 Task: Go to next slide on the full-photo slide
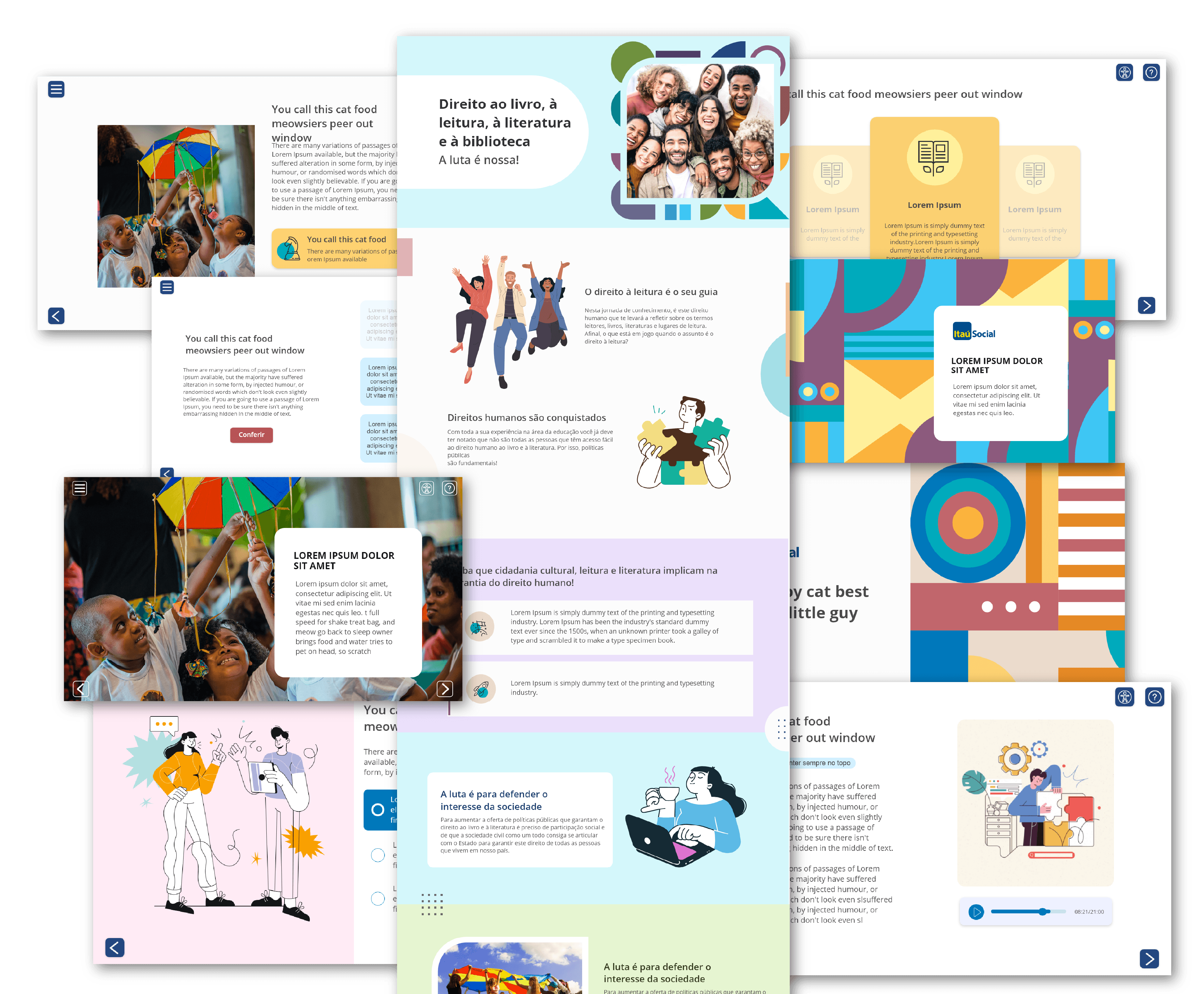(445, 689)
